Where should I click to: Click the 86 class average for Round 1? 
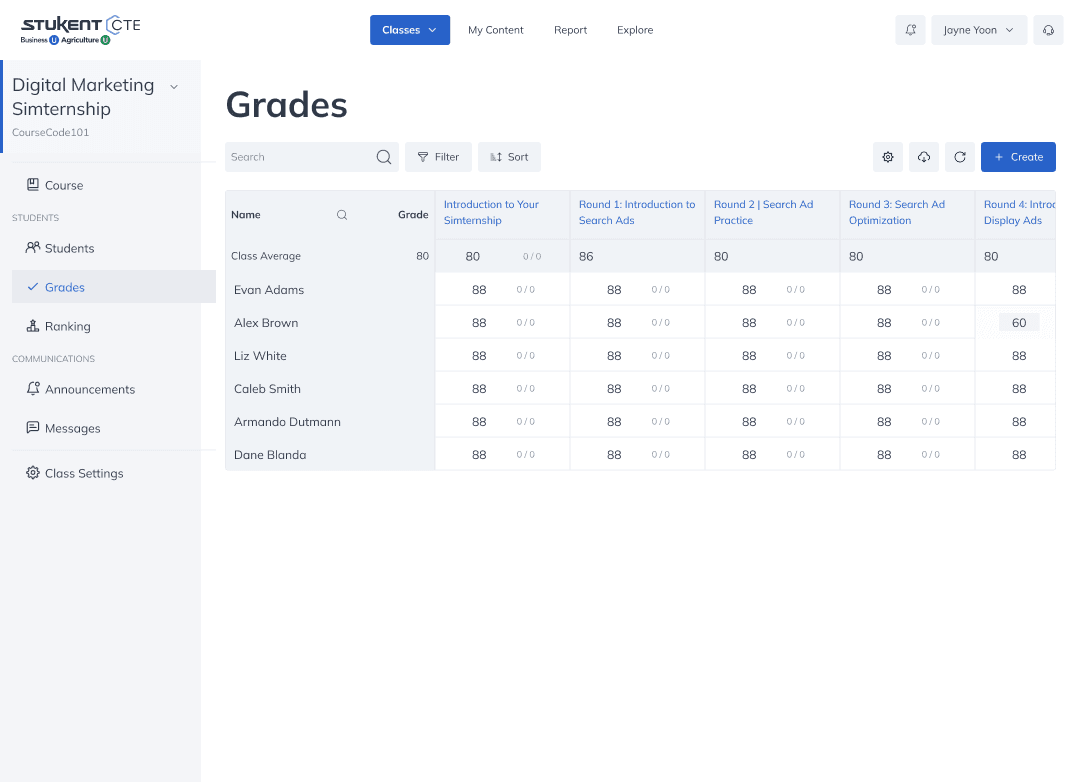tap(586, 256)
